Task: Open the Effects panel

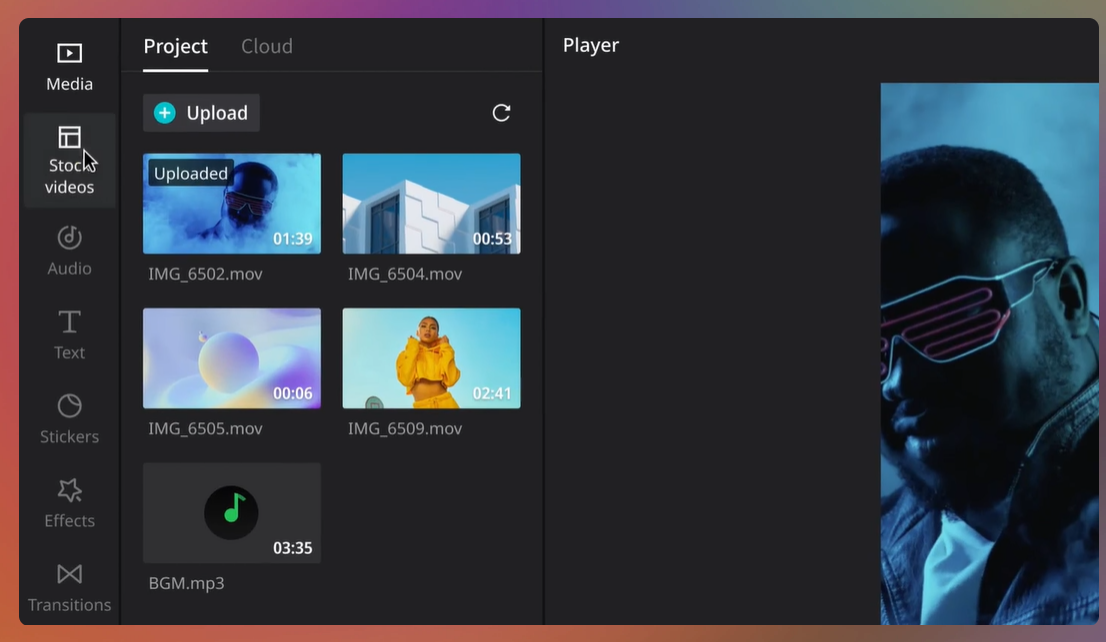Action: [x=69, y=490]
